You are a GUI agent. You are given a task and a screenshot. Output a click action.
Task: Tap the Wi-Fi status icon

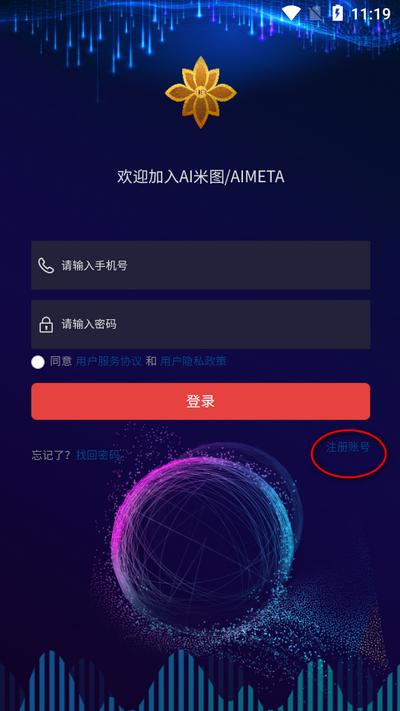(x=291, y=13)
